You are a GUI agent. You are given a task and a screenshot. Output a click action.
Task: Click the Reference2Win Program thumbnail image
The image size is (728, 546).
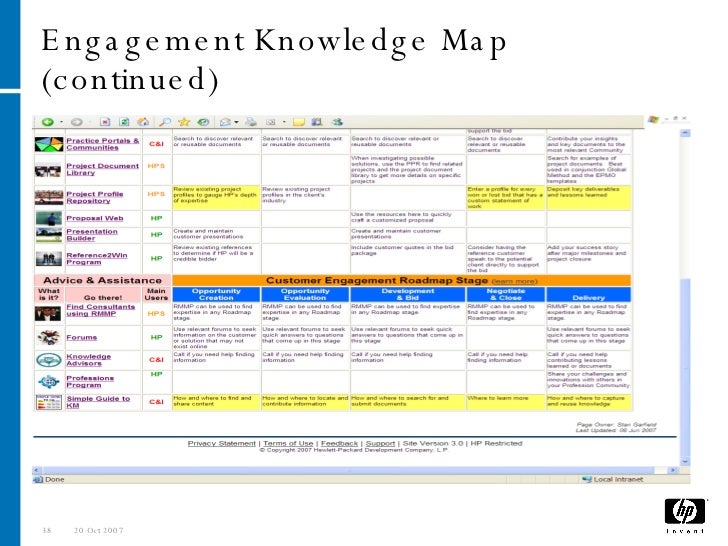pyautogui.click(x=49, y=259)
